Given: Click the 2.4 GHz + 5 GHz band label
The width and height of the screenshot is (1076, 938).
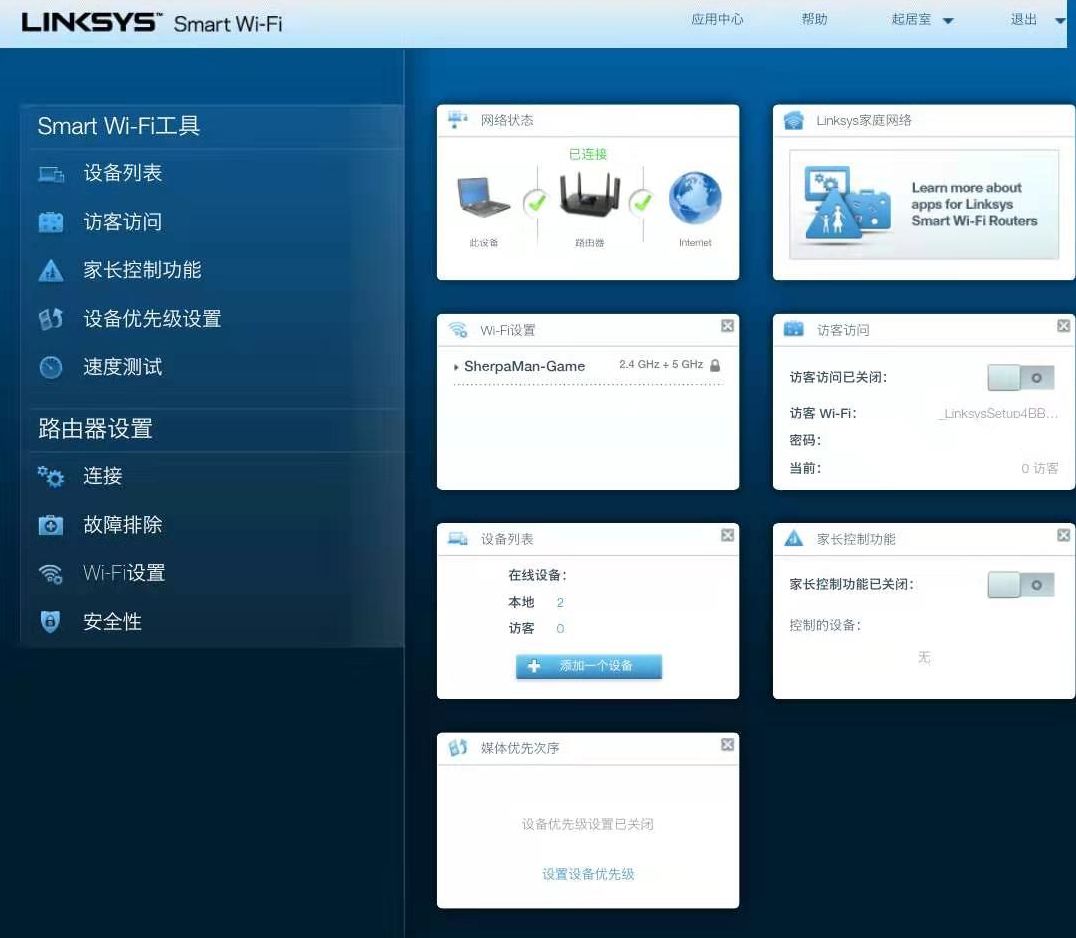Looking at the screenshot, I should pyautogui.click(x=661, y=364).
